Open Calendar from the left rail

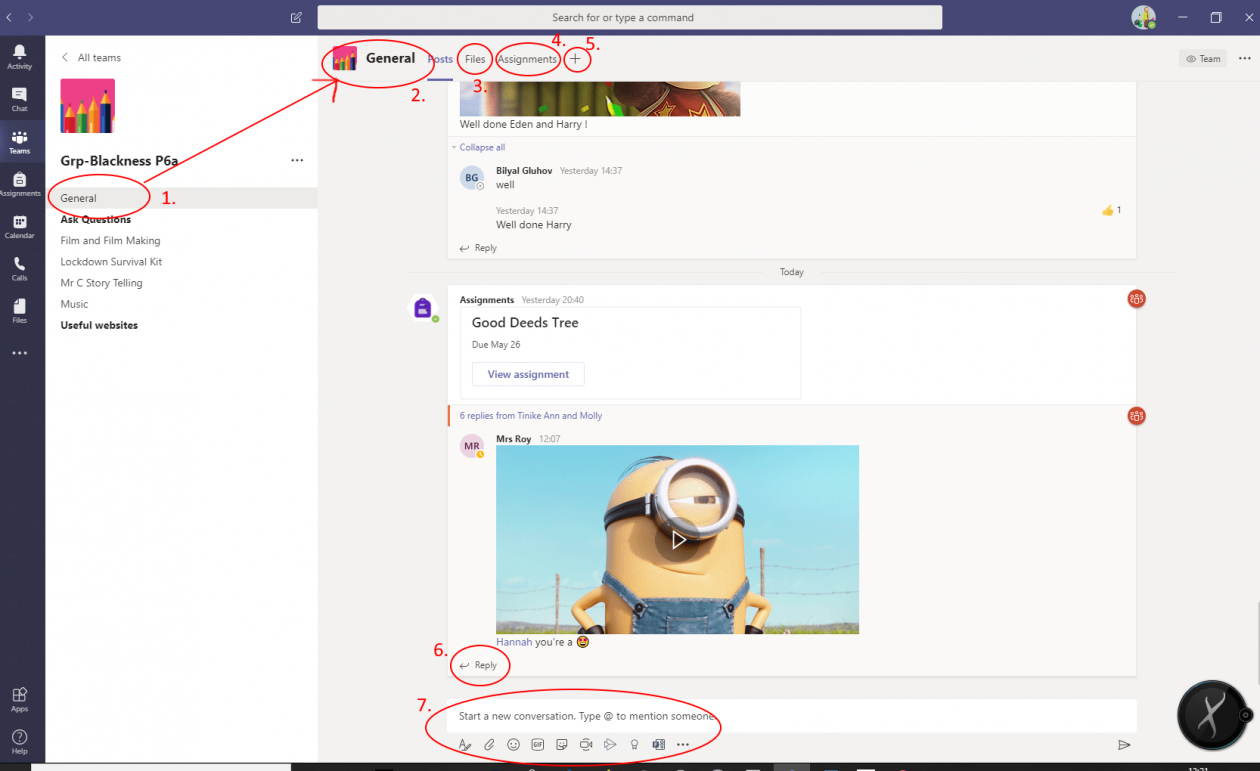tap(19, 226)
